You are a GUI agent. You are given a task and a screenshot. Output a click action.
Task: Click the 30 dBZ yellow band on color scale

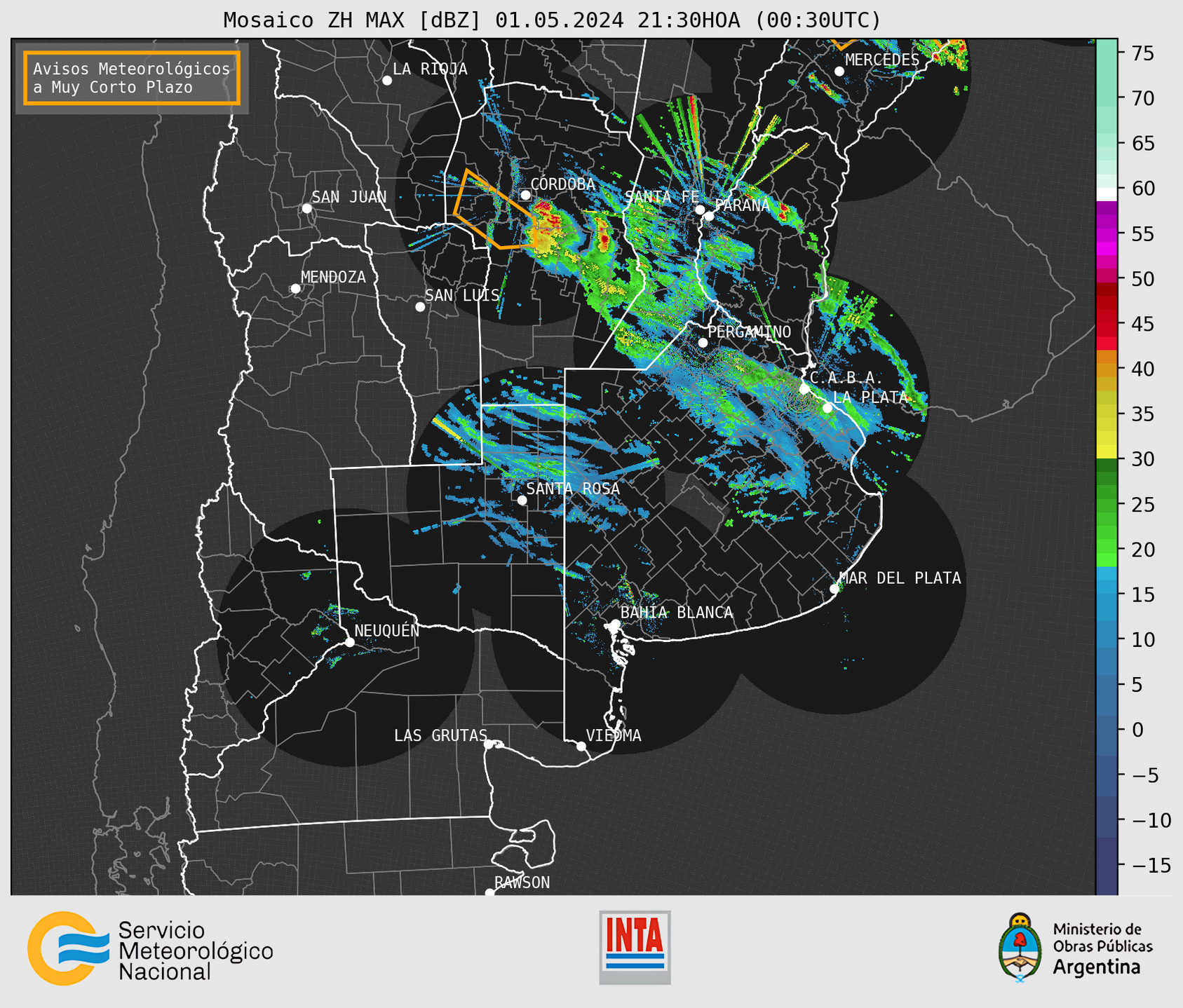(x=1107, y=452)
